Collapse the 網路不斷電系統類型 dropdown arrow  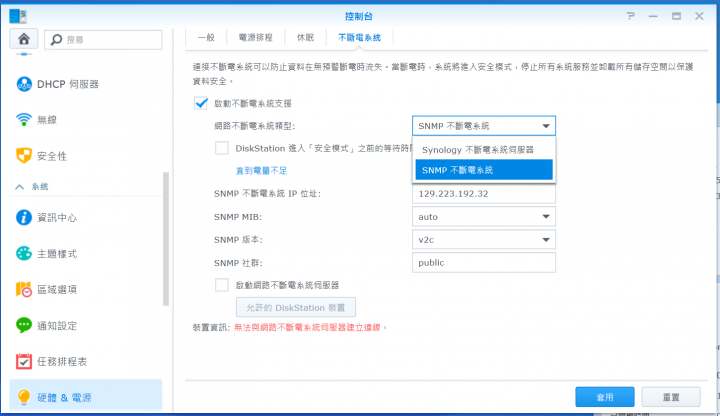click(546, 126)
